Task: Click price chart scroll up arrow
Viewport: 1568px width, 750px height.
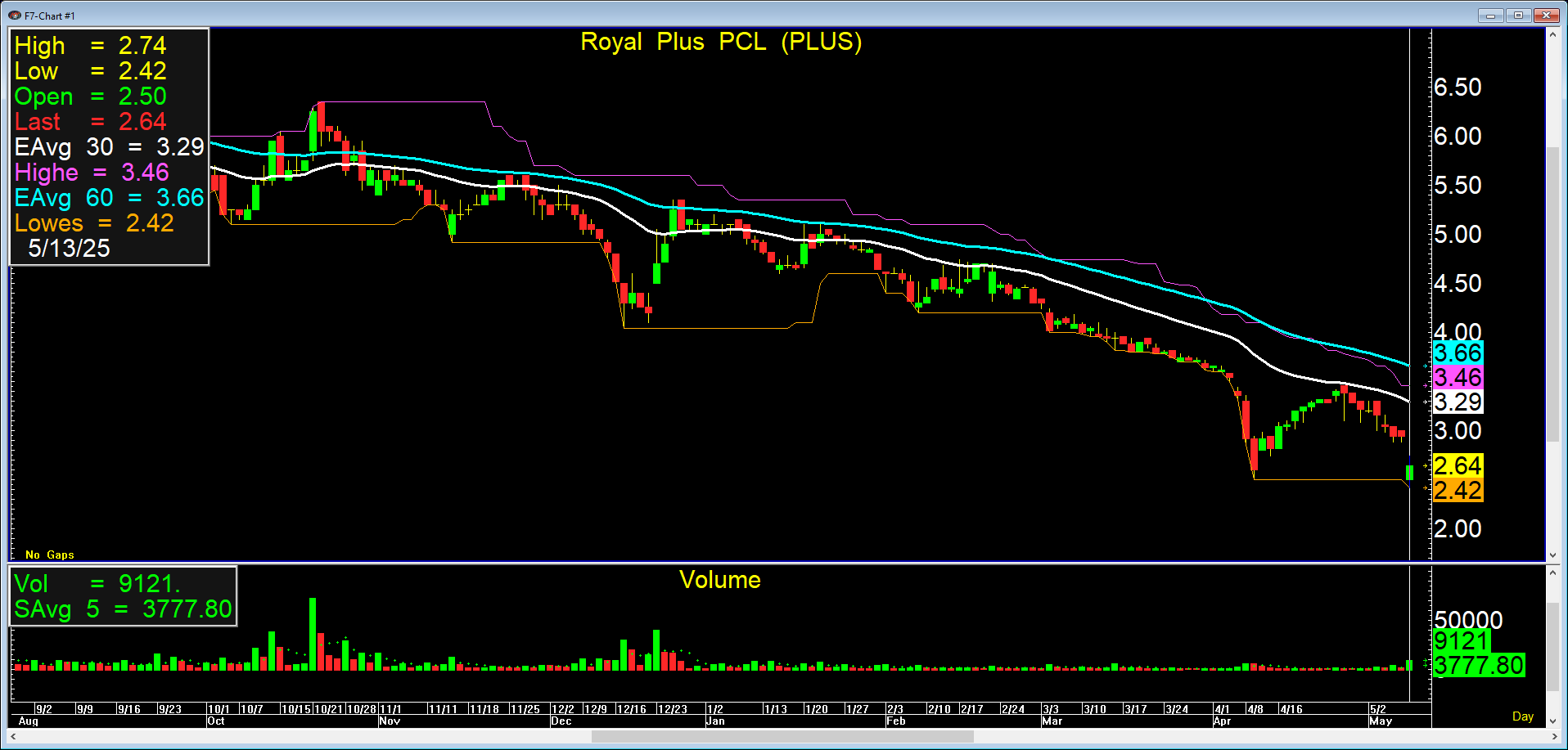Action: [x=1552, y=35]
